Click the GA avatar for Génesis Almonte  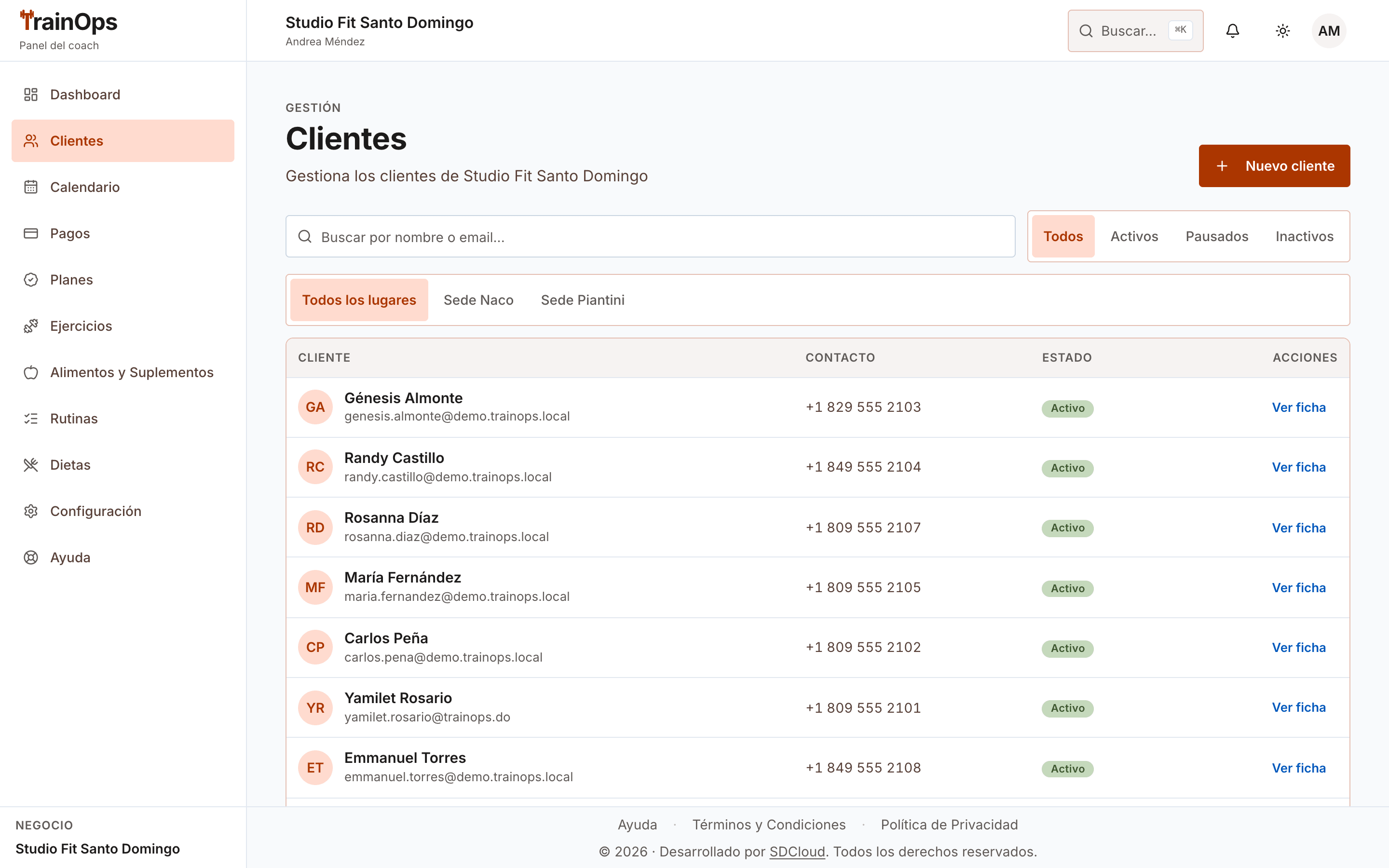315,407
